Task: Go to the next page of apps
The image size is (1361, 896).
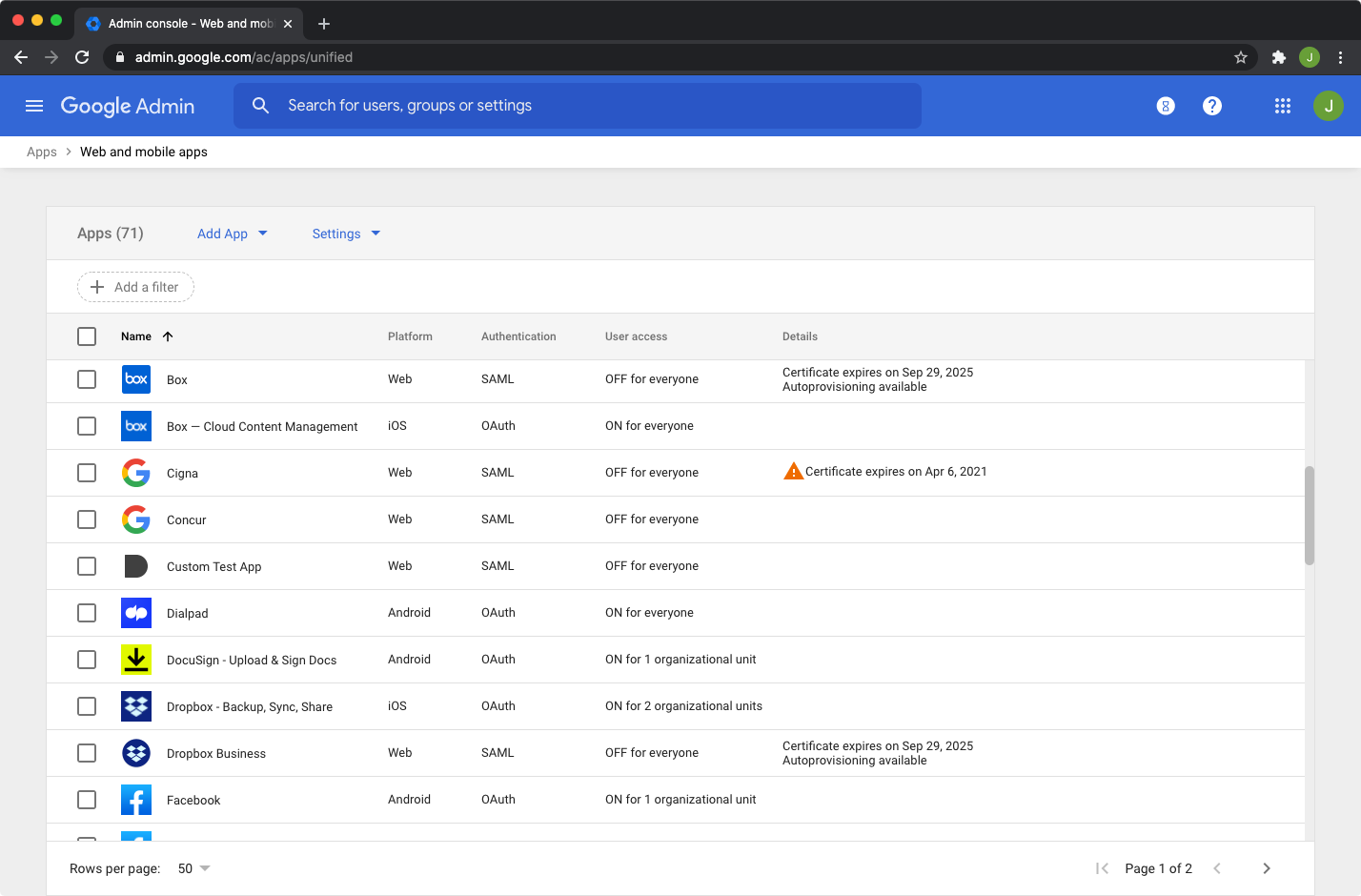Action: click(x=1267, y=868)
